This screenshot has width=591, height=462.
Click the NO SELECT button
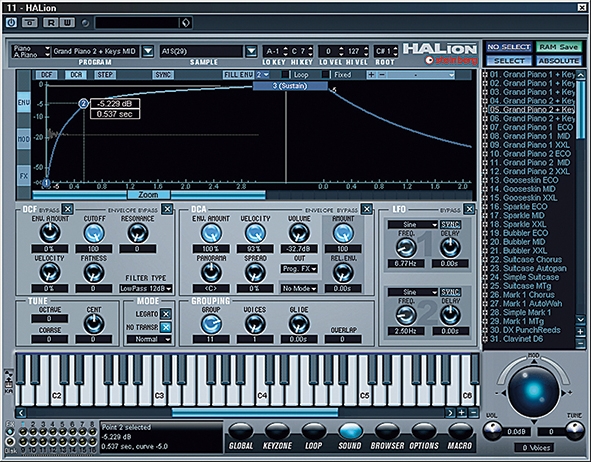[x=509, y=47]
